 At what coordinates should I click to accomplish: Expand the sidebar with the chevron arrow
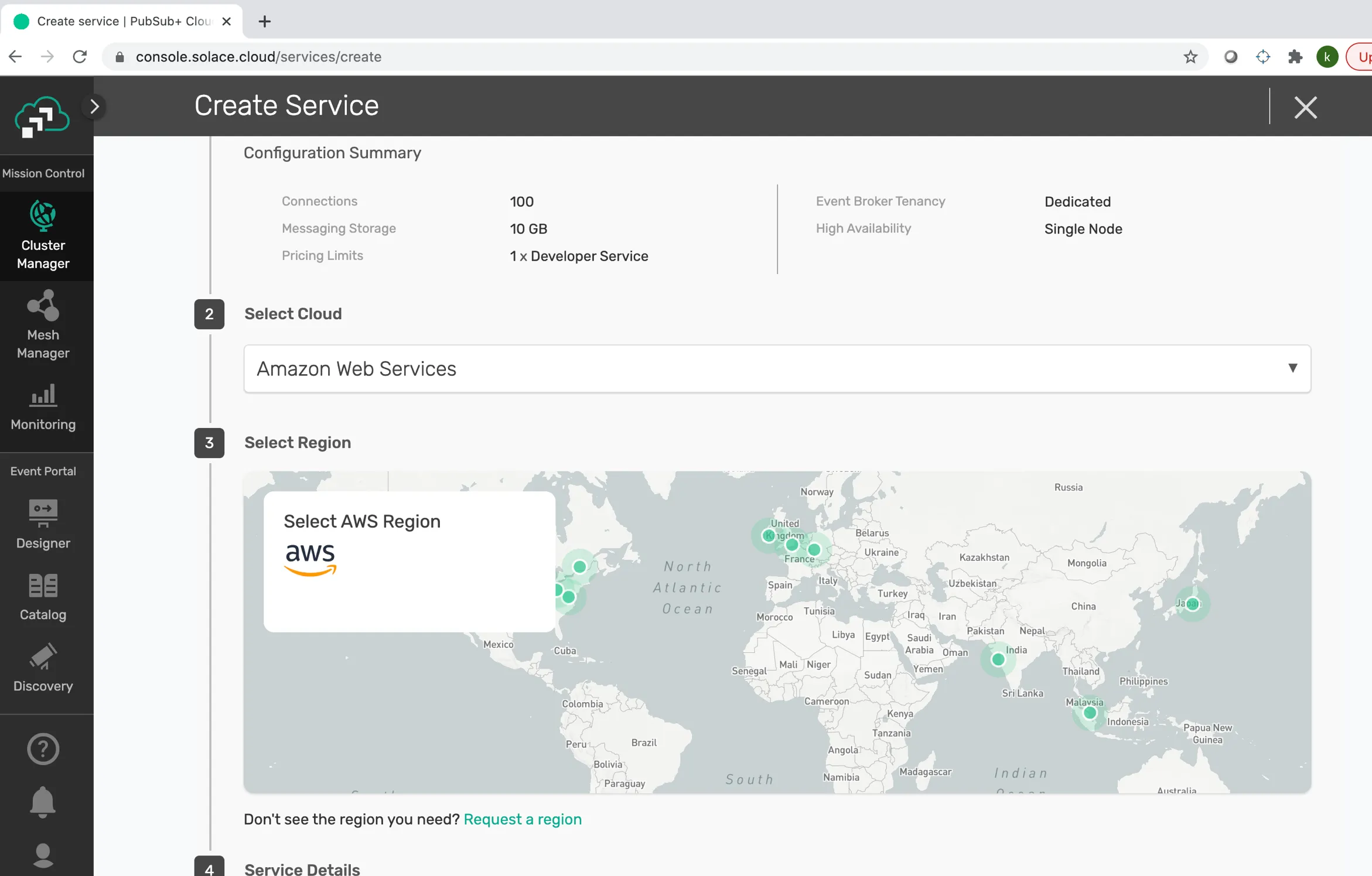coord(94,107)
